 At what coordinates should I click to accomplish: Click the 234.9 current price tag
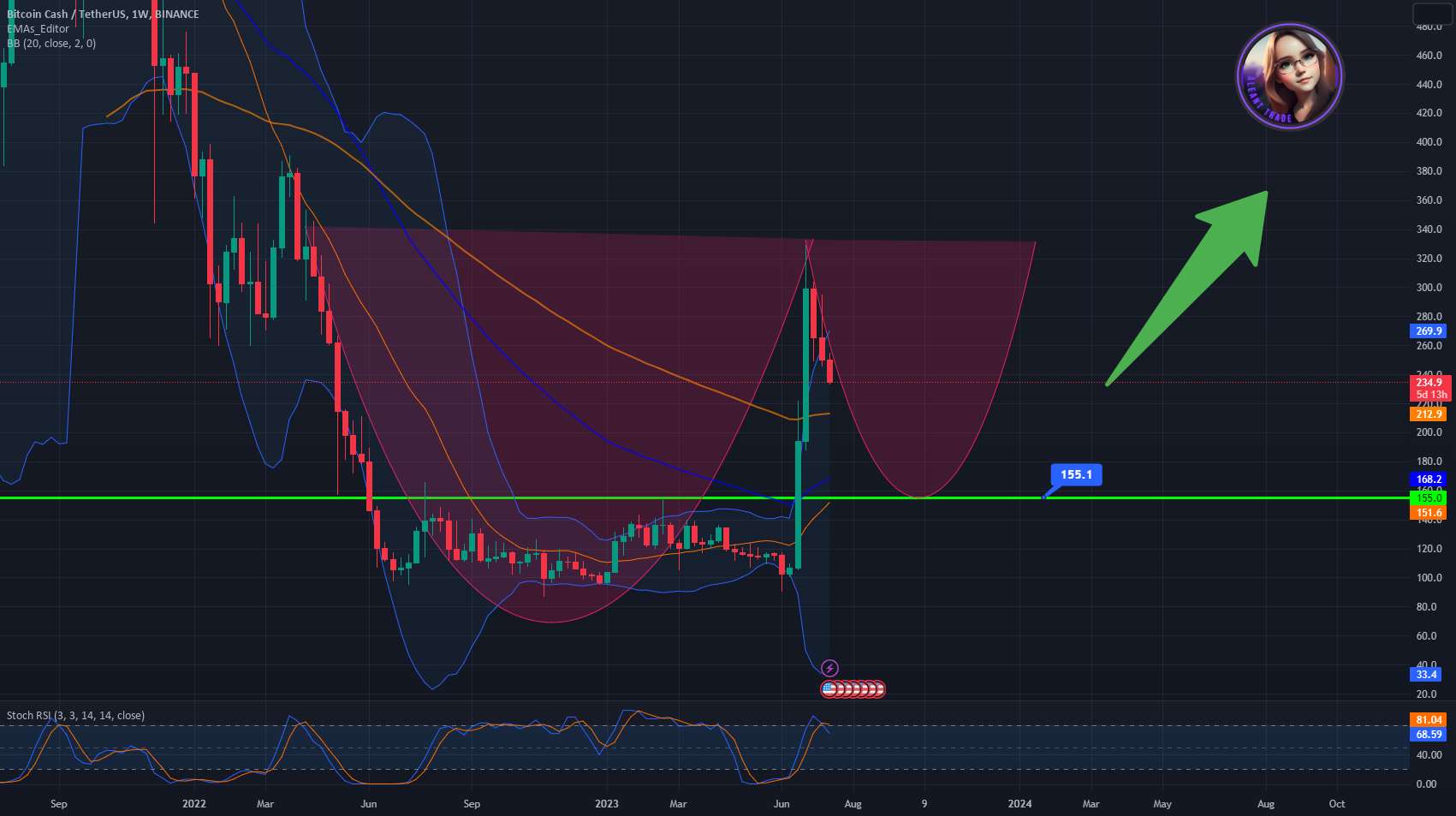1429,382
